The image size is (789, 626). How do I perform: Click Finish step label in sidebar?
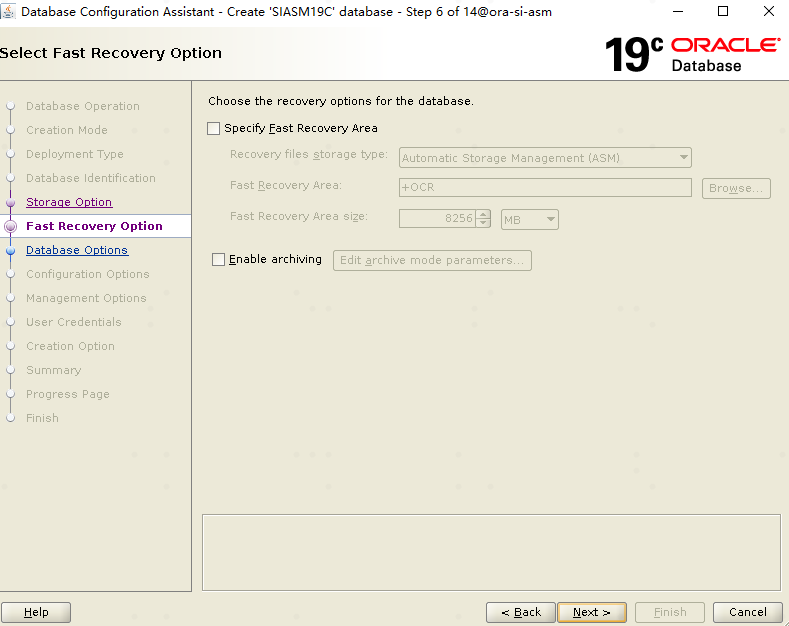point(42,418)
